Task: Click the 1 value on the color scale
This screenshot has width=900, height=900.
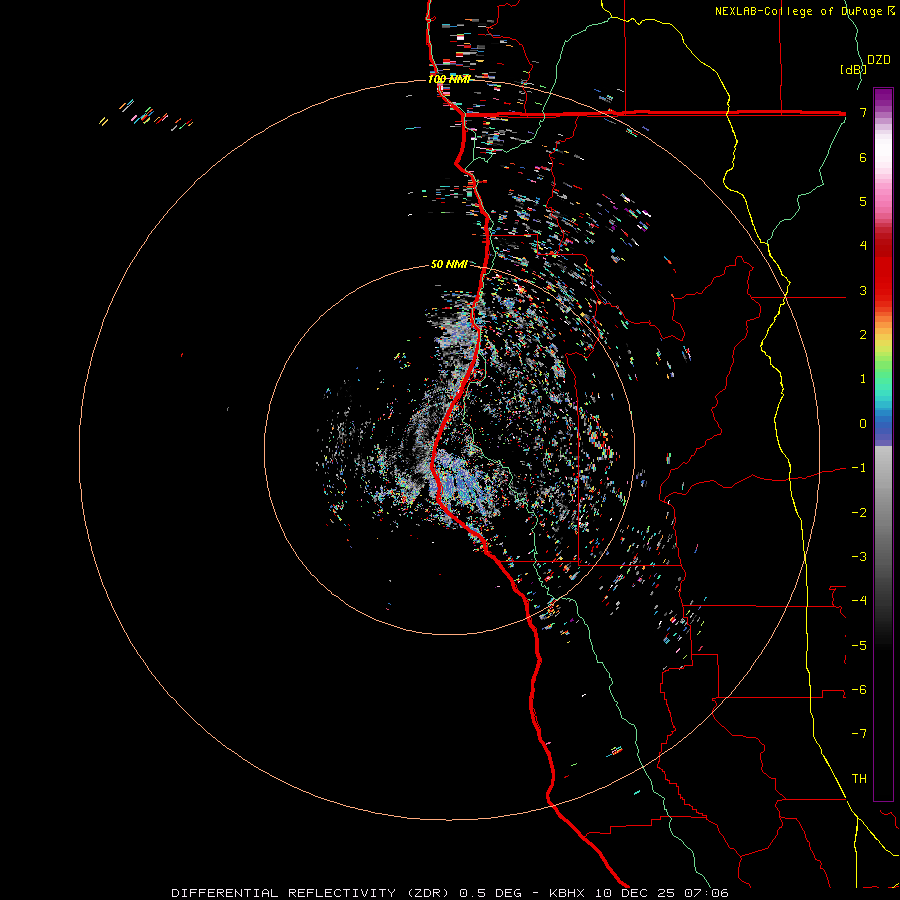Action: tap(863, 379)
